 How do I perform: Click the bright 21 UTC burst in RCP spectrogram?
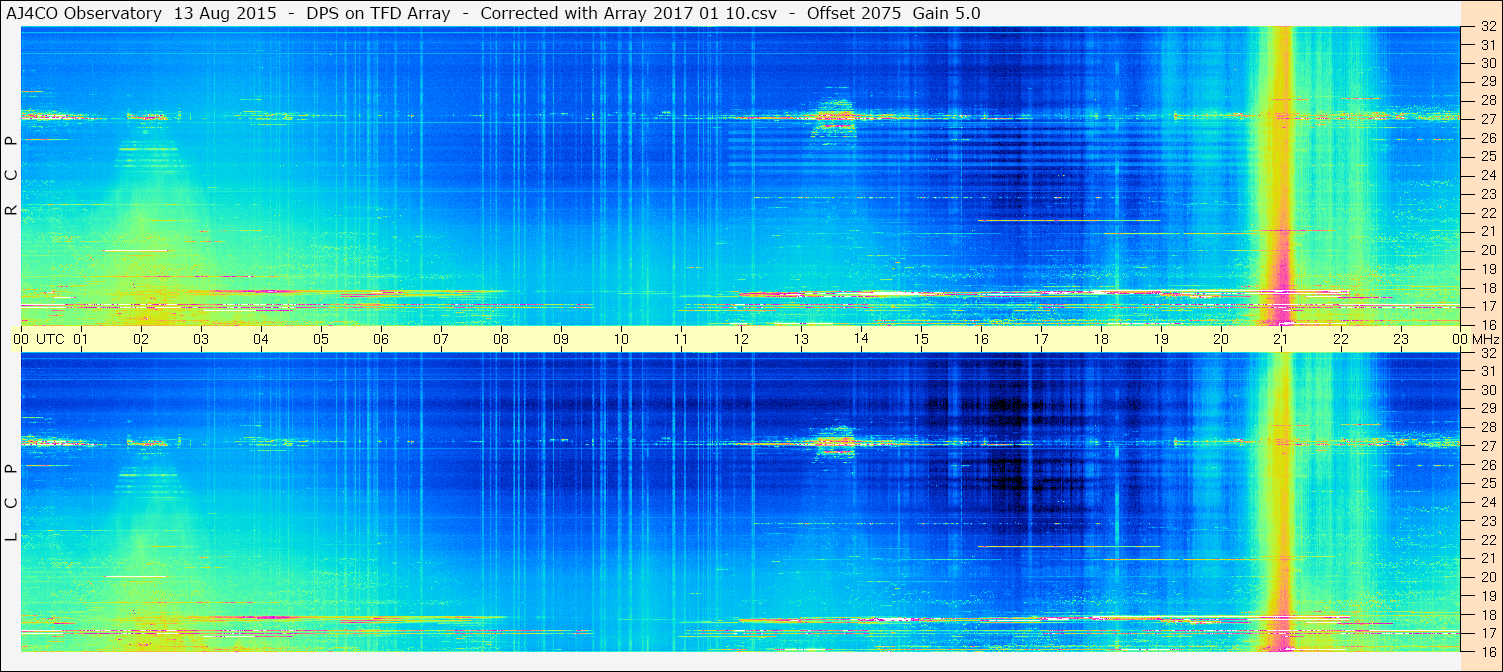(1278, 175)
